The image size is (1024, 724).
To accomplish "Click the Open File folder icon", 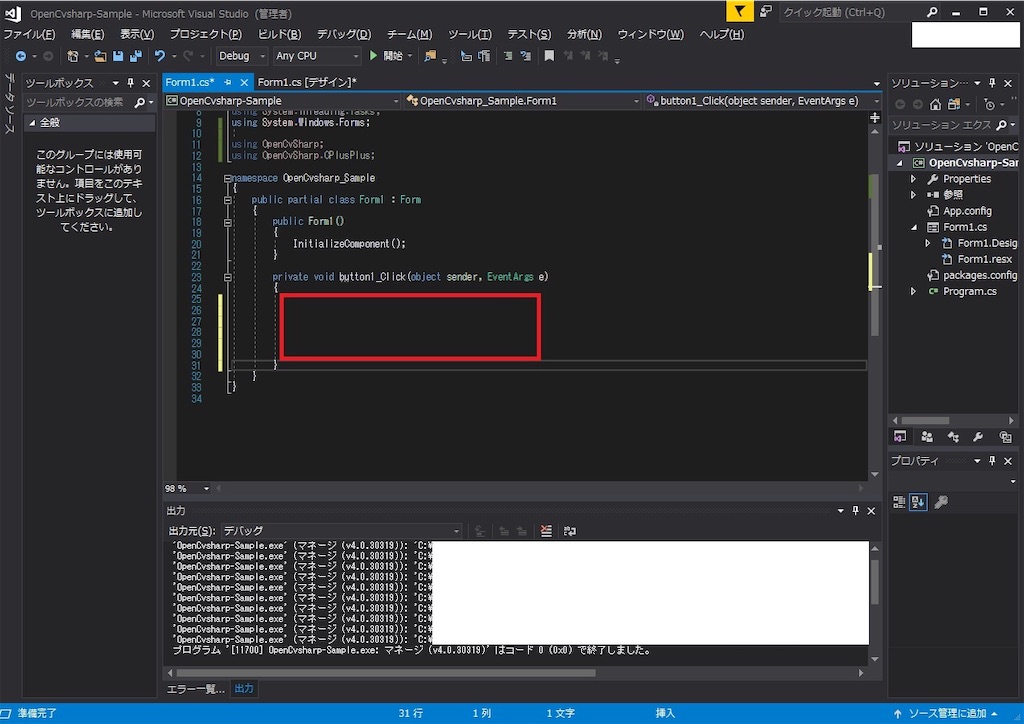I will pos(100,56).
